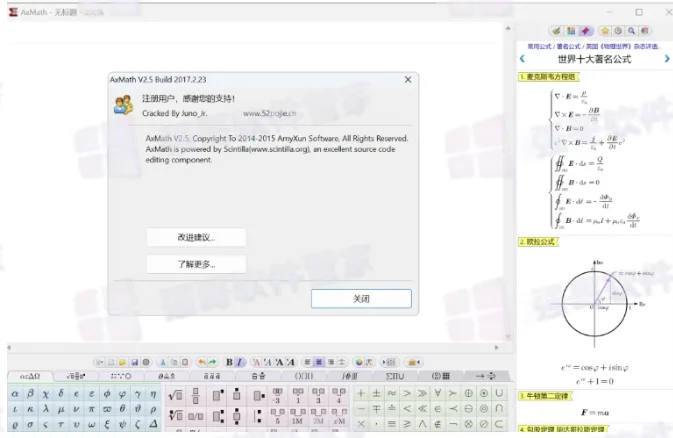673x438 pixels.
Task: Insert the vertical fraction template
Action: tap(195, 395)
